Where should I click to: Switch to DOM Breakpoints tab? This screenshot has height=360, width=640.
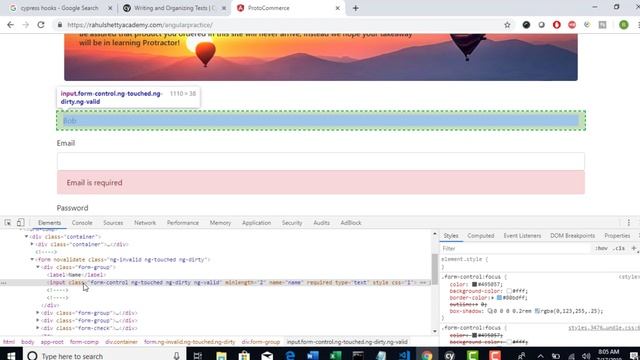[572, 236]
